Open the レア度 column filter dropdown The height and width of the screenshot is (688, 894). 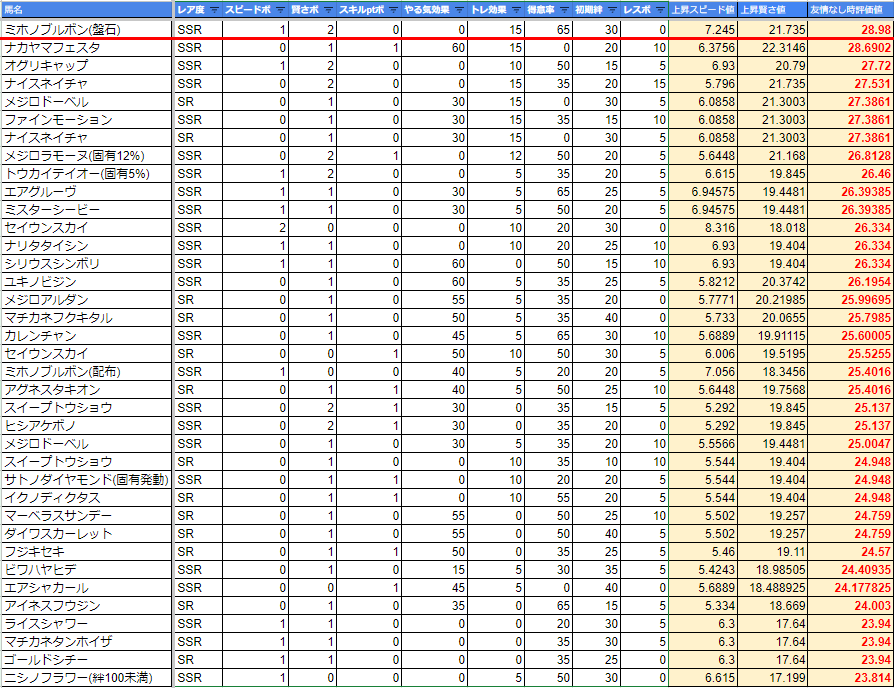tap(214, 10)
